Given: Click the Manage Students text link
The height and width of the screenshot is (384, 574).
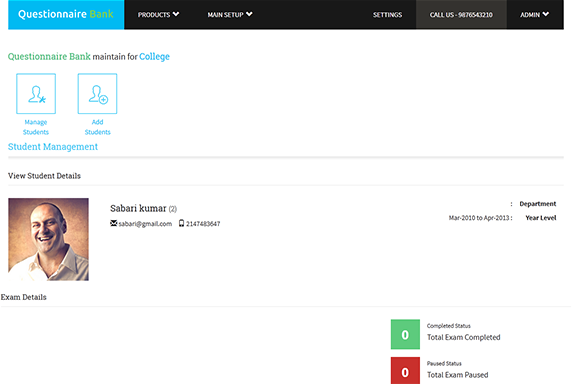Looking at the screenshot, I should [36, 127].
